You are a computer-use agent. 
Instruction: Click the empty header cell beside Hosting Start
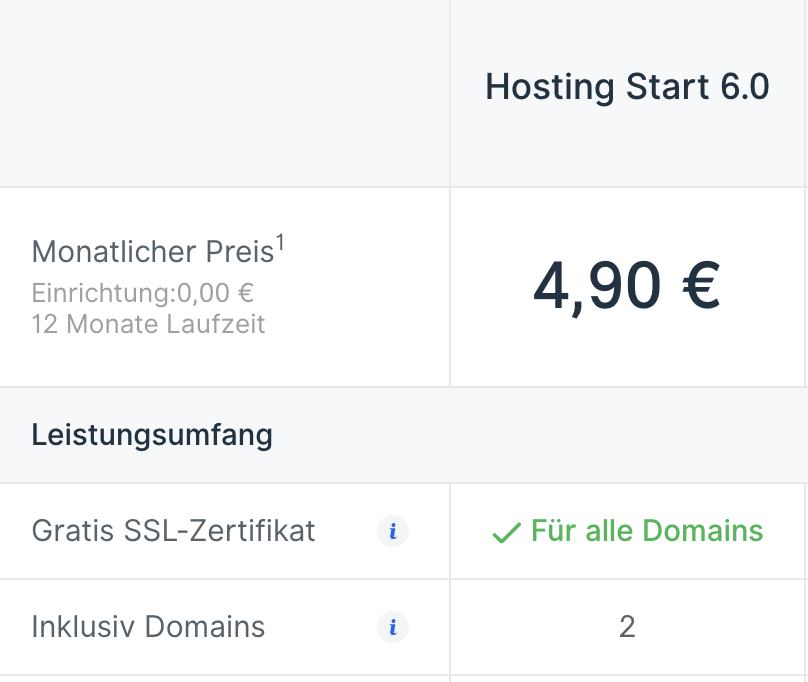click(x=224, y=92)
